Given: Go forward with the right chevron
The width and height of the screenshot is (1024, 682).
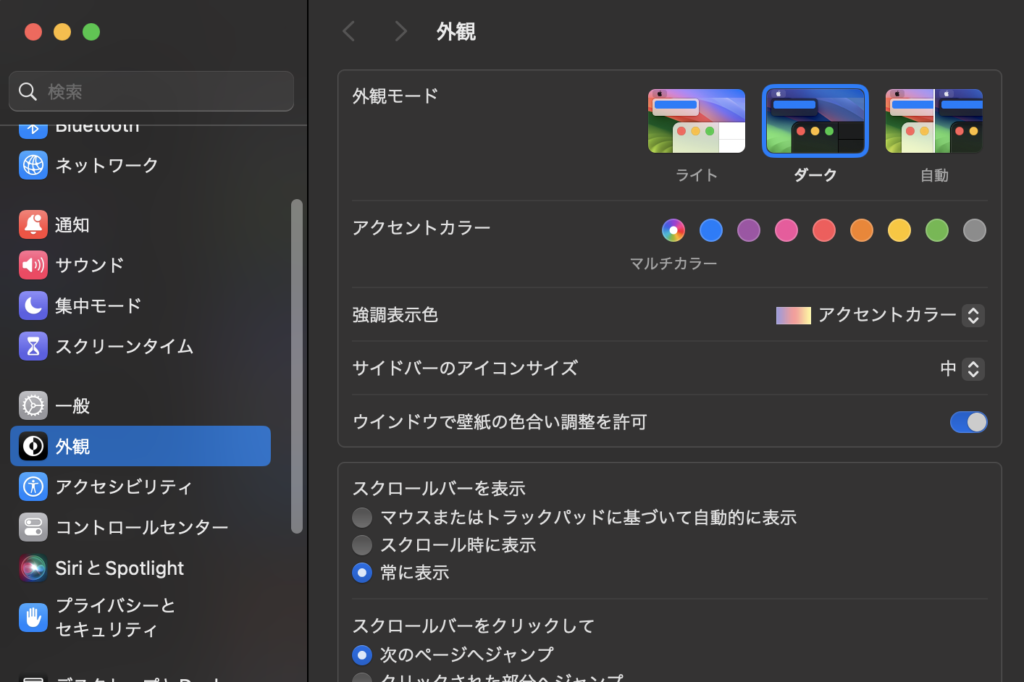Looking at the screenshot, I should click(400, 31).
